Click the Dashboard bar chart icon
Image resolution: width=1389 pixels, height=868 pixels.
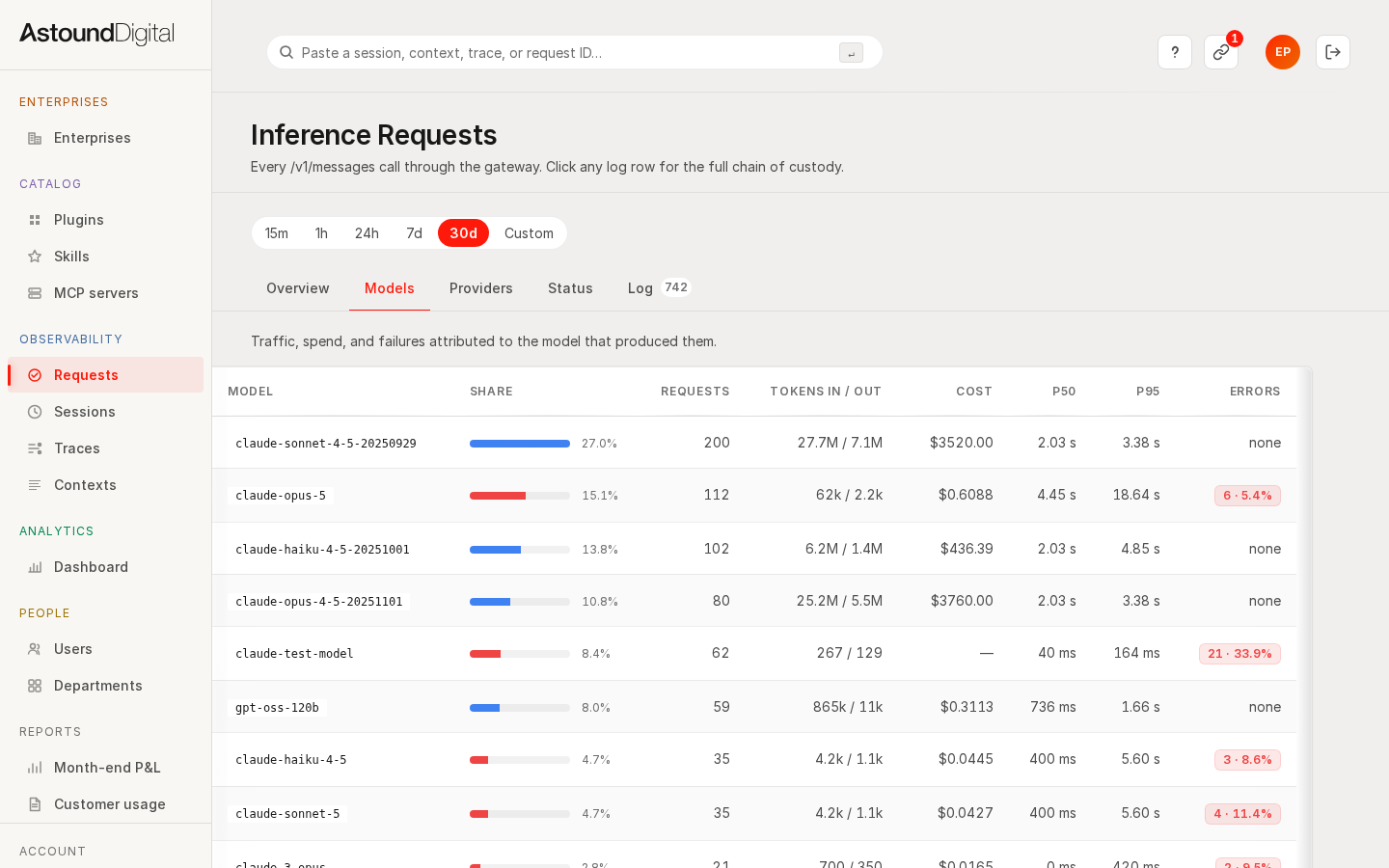pyautogui.click(x=35, y=567)
